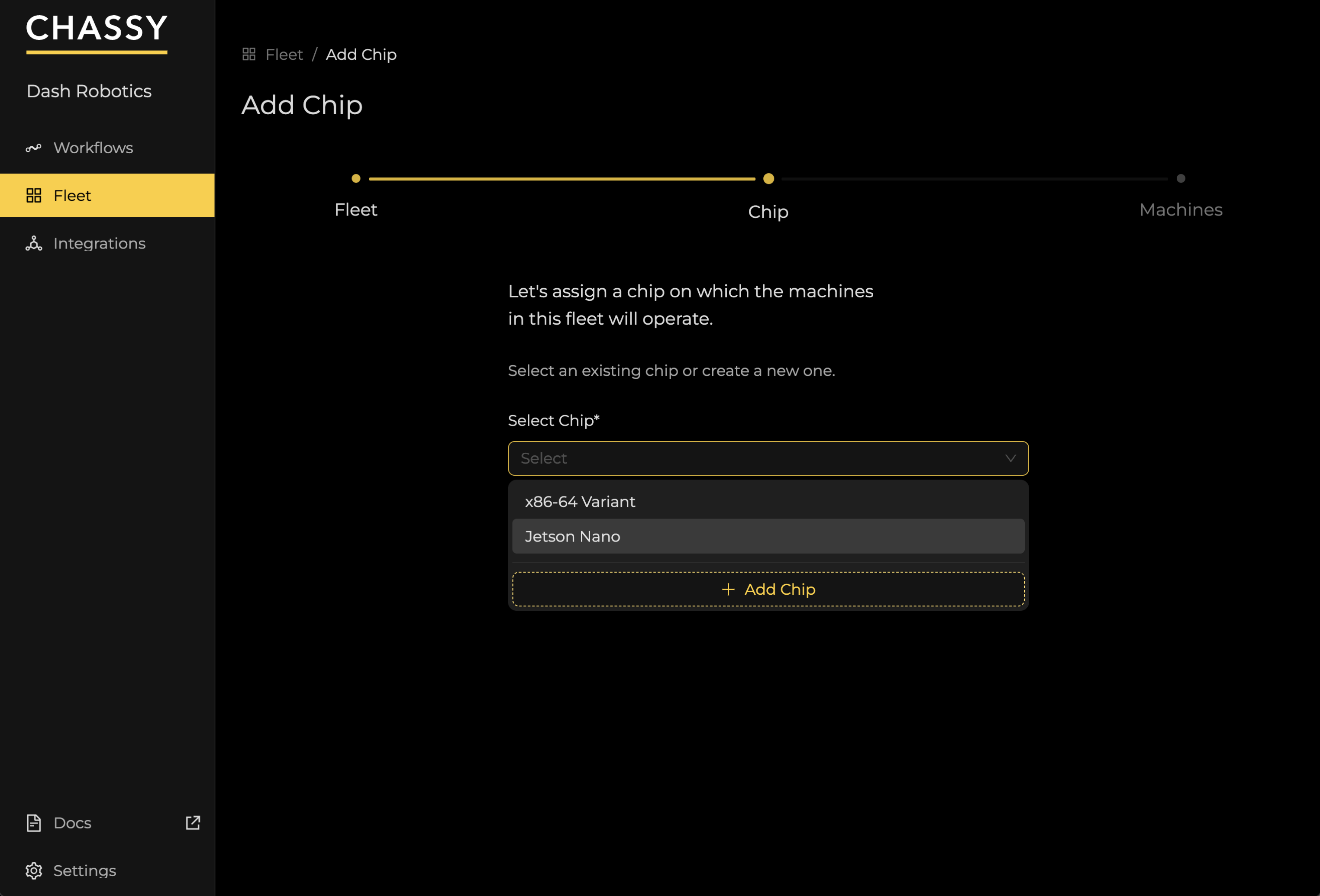Open Docs externally via external-link icon
Image resolution: width=1320 pixels, height=896 pixels.
193,823
